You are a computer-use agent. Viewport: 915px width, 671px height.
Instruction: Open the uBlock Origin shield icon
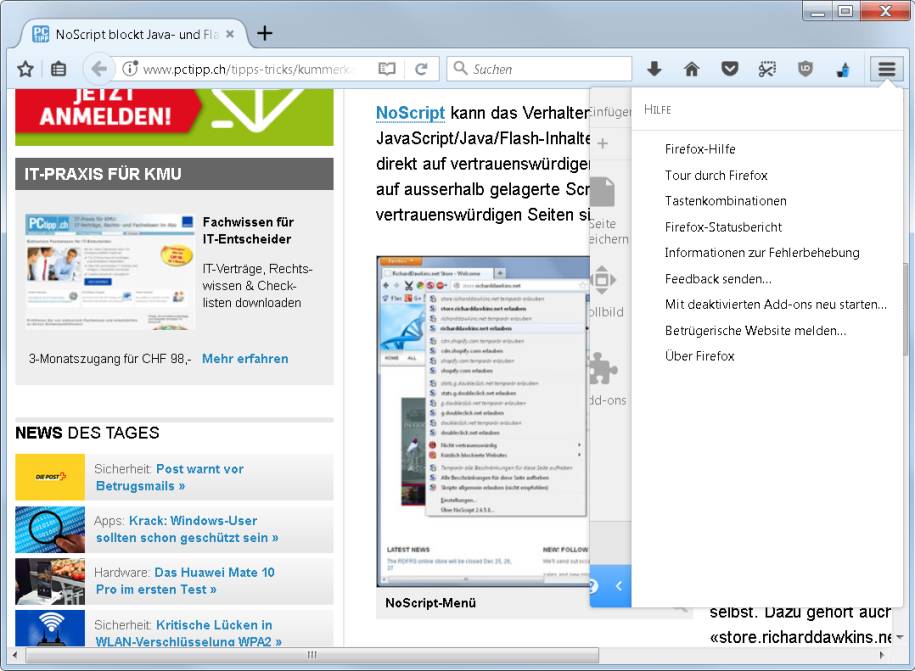806,69
